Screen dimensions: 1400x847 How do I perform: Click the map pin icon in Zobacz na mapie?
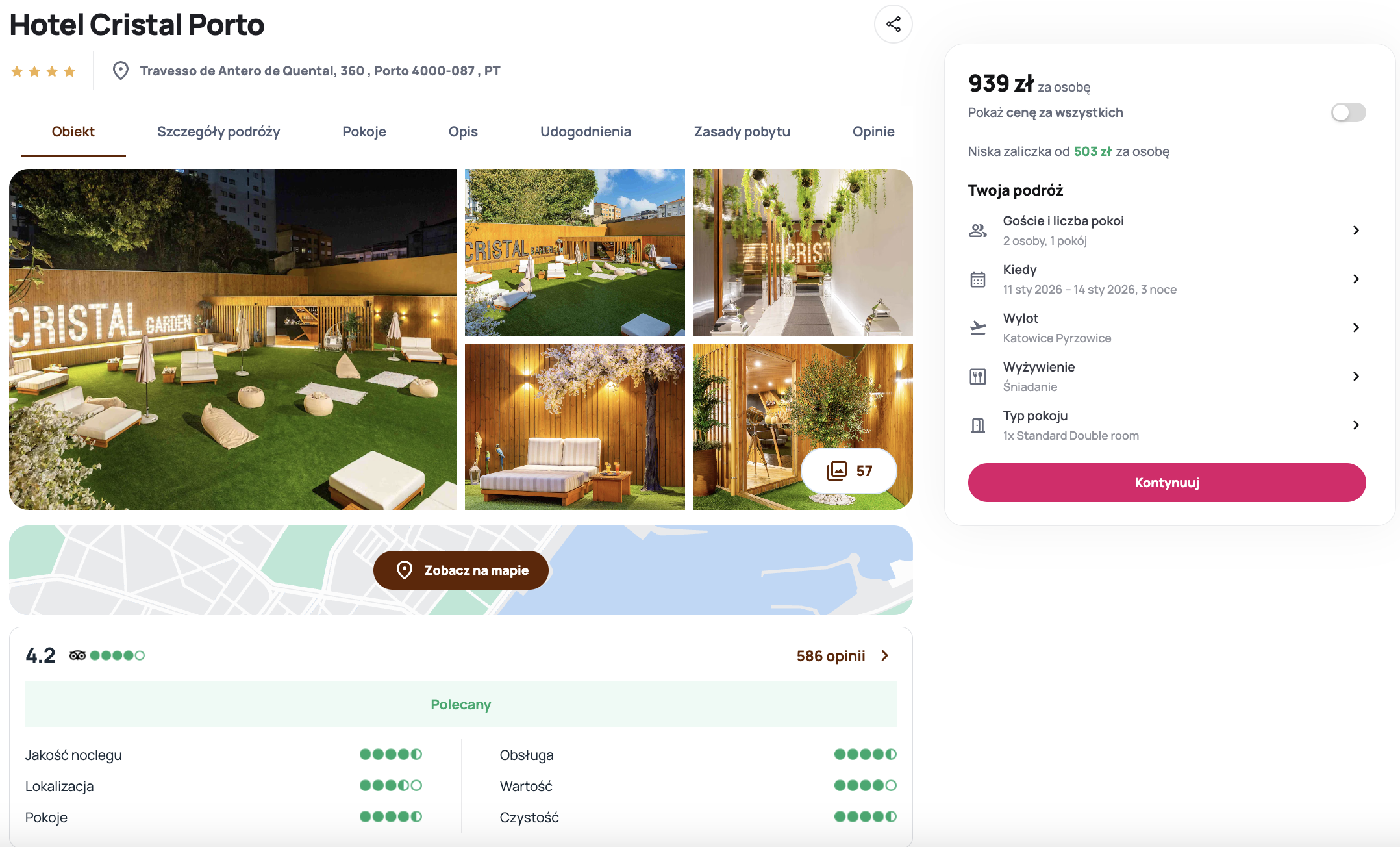tap(405, 570)
